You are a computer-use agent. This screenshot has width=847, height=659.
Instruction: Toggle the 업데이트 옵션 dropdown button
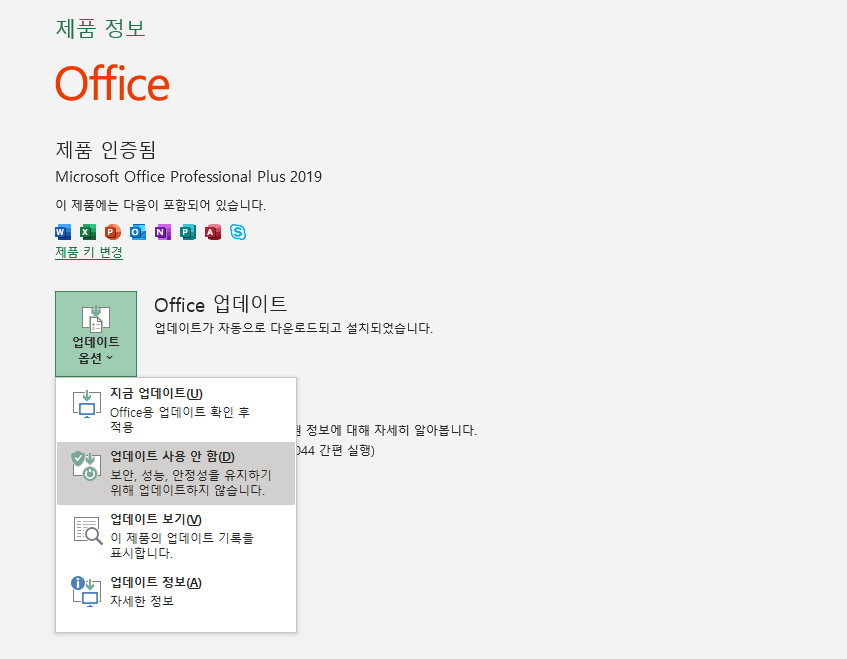pyautogui.click(x=96, y=334)
